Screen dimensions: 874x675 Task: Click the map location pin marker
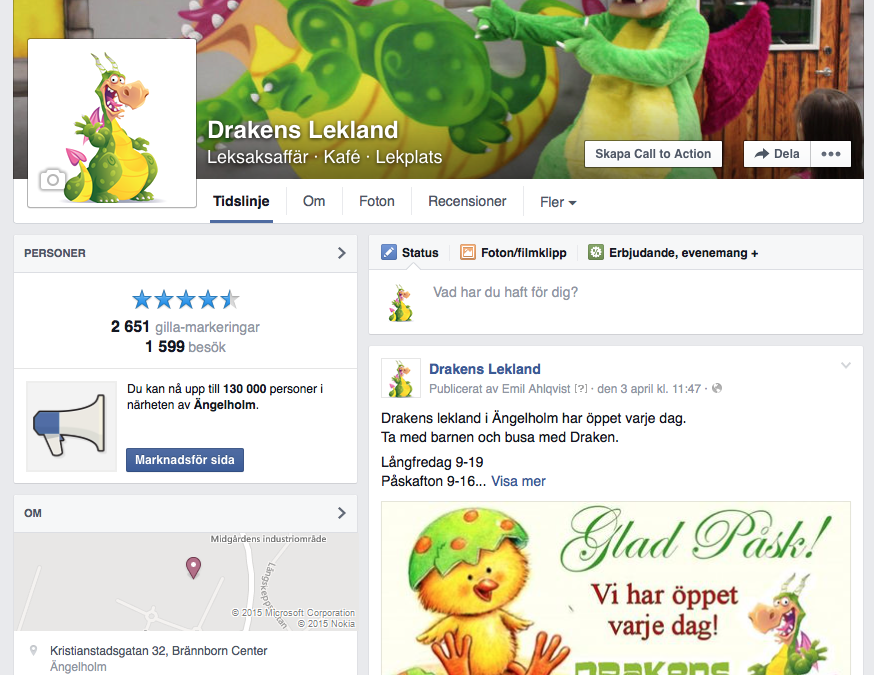(x=193, y=568)
